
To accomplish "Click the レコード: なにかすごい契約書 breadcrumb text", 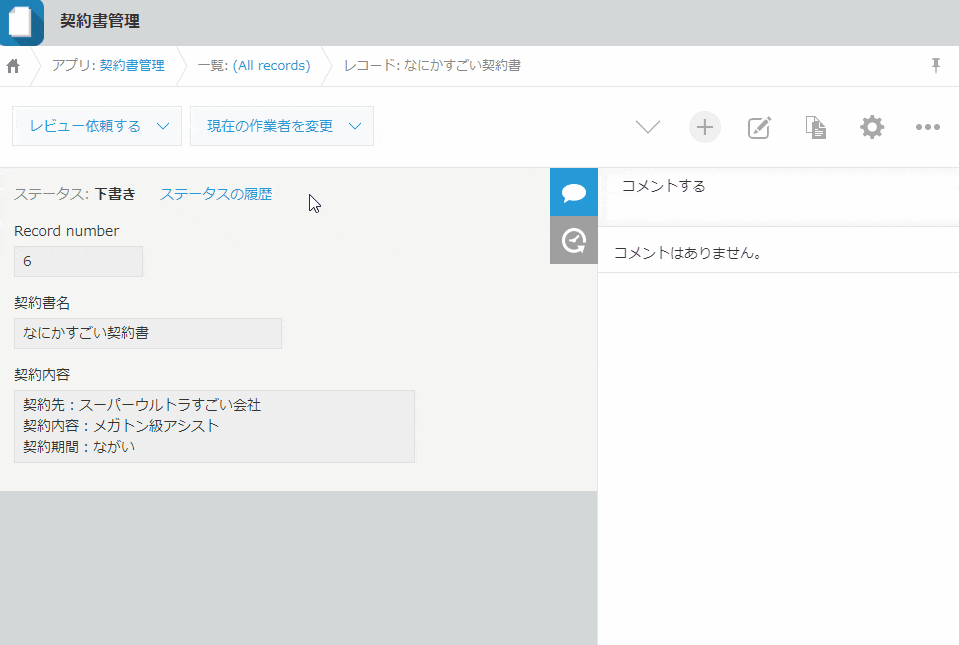I will [432, 65].
